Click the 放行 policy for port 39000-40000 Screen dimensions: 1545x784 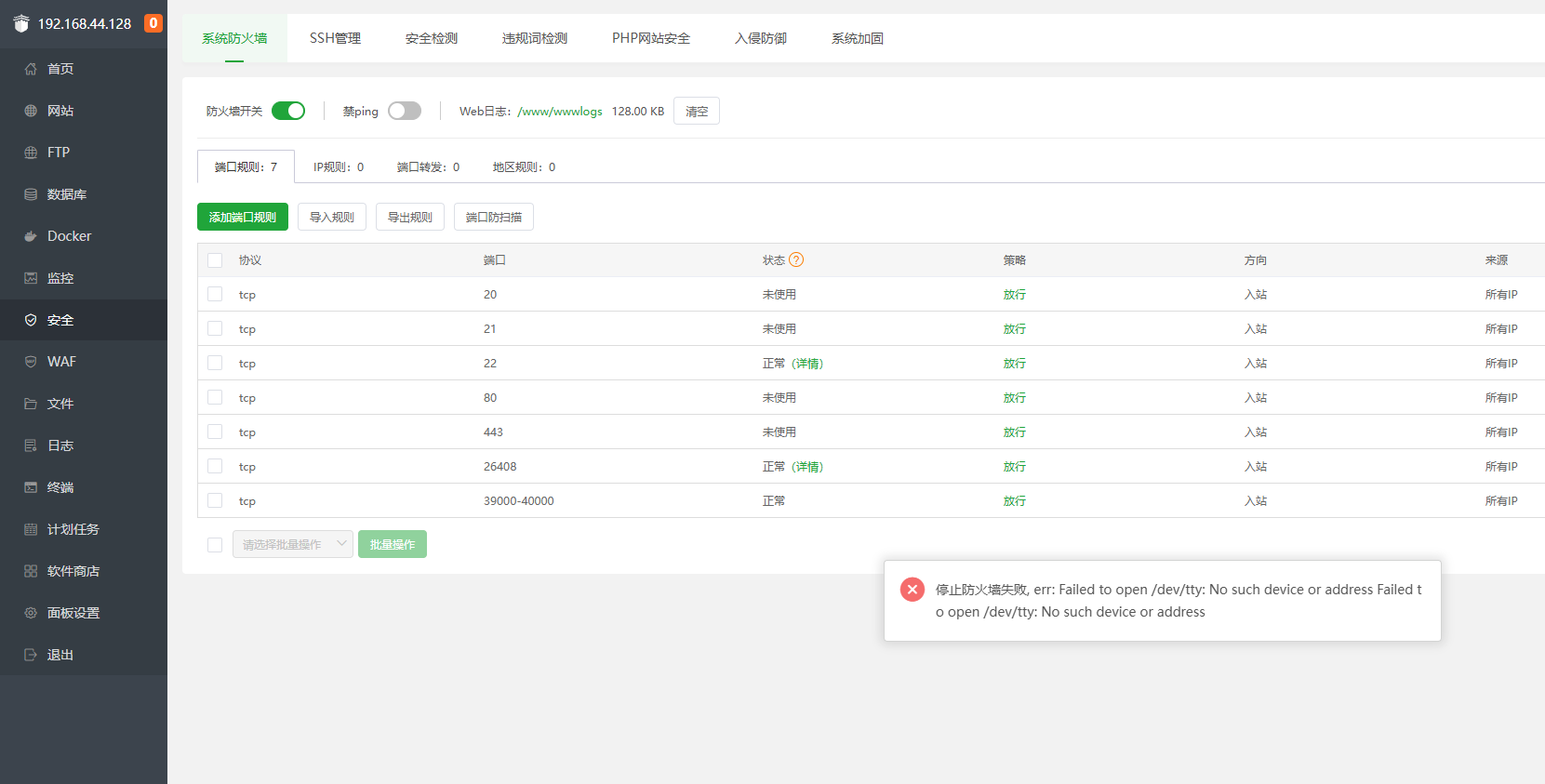(x=1015, y=500)
